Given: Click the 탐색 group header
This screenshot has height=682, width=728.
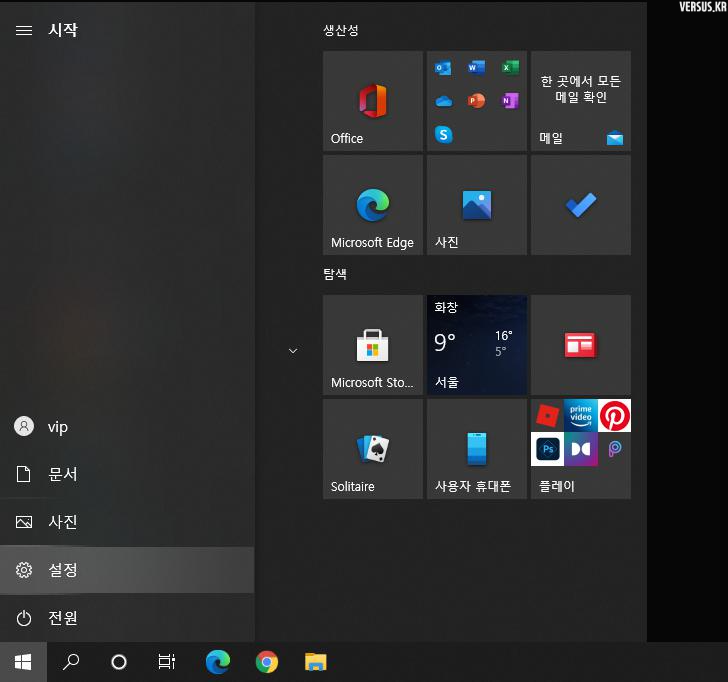Looking at the screenshot, I should pos(335,274).
